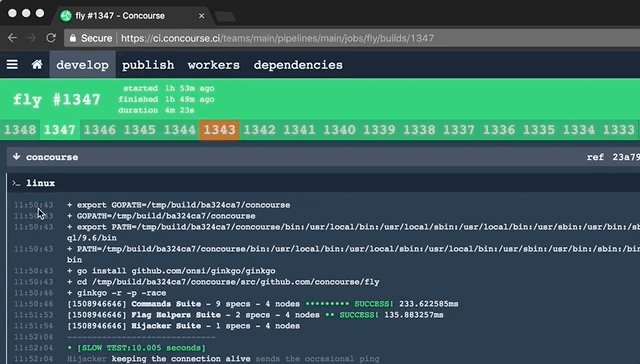The width and height of the screenshot is (640, 364).
Task: Click the browser forward arrow
Action: click(x=32, y=38)
